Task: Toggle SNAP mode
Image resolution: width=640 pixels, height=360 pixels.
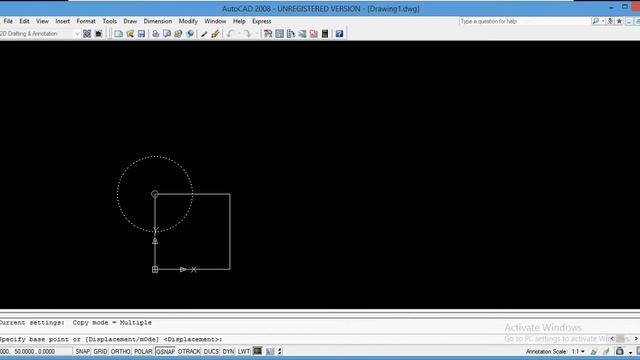Action: 82,351
